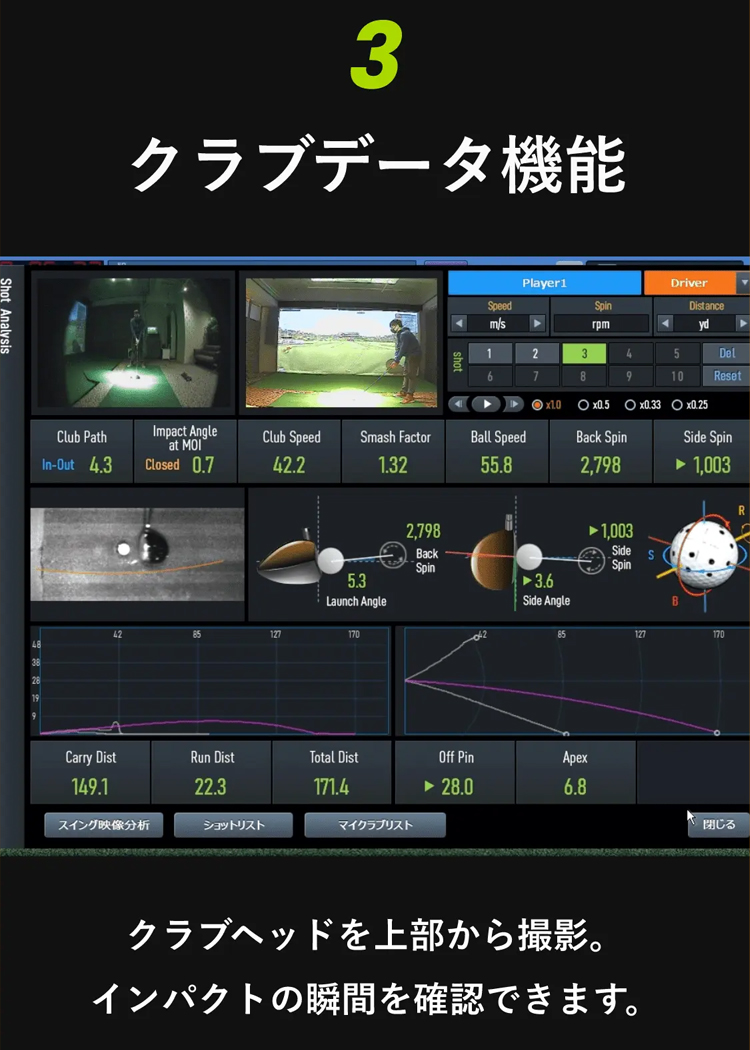Click the Total Dist value 171.4
Screen dimensions: 750x1050
(331, 787)
